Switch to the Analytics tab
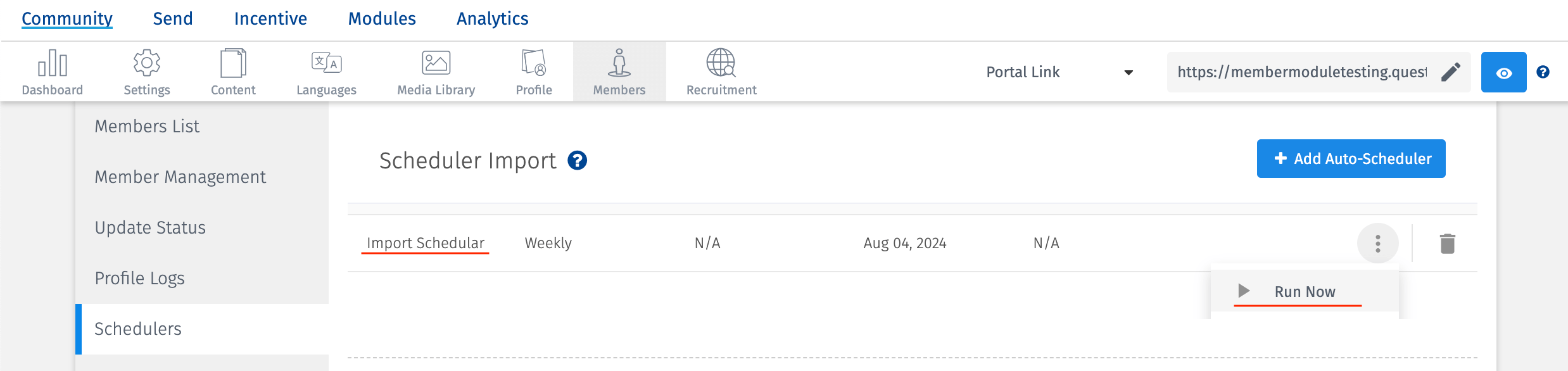1568x371 pixels. click(x=493, y=18)
